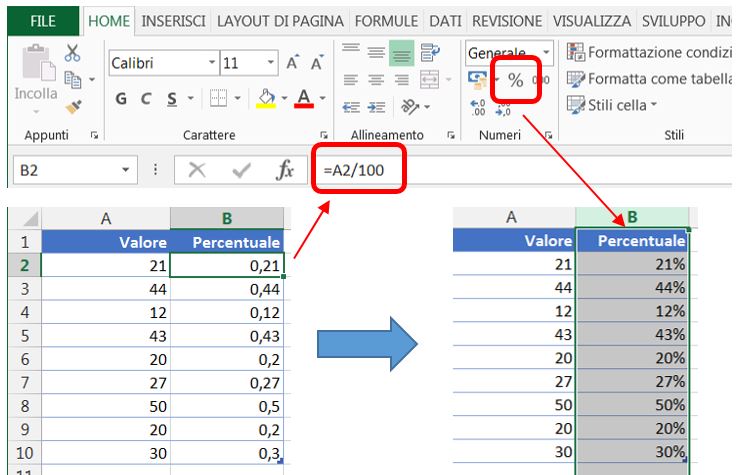Click the Copy icon
This screenshot has height=475, width=748.
click(x=73, y=80)
